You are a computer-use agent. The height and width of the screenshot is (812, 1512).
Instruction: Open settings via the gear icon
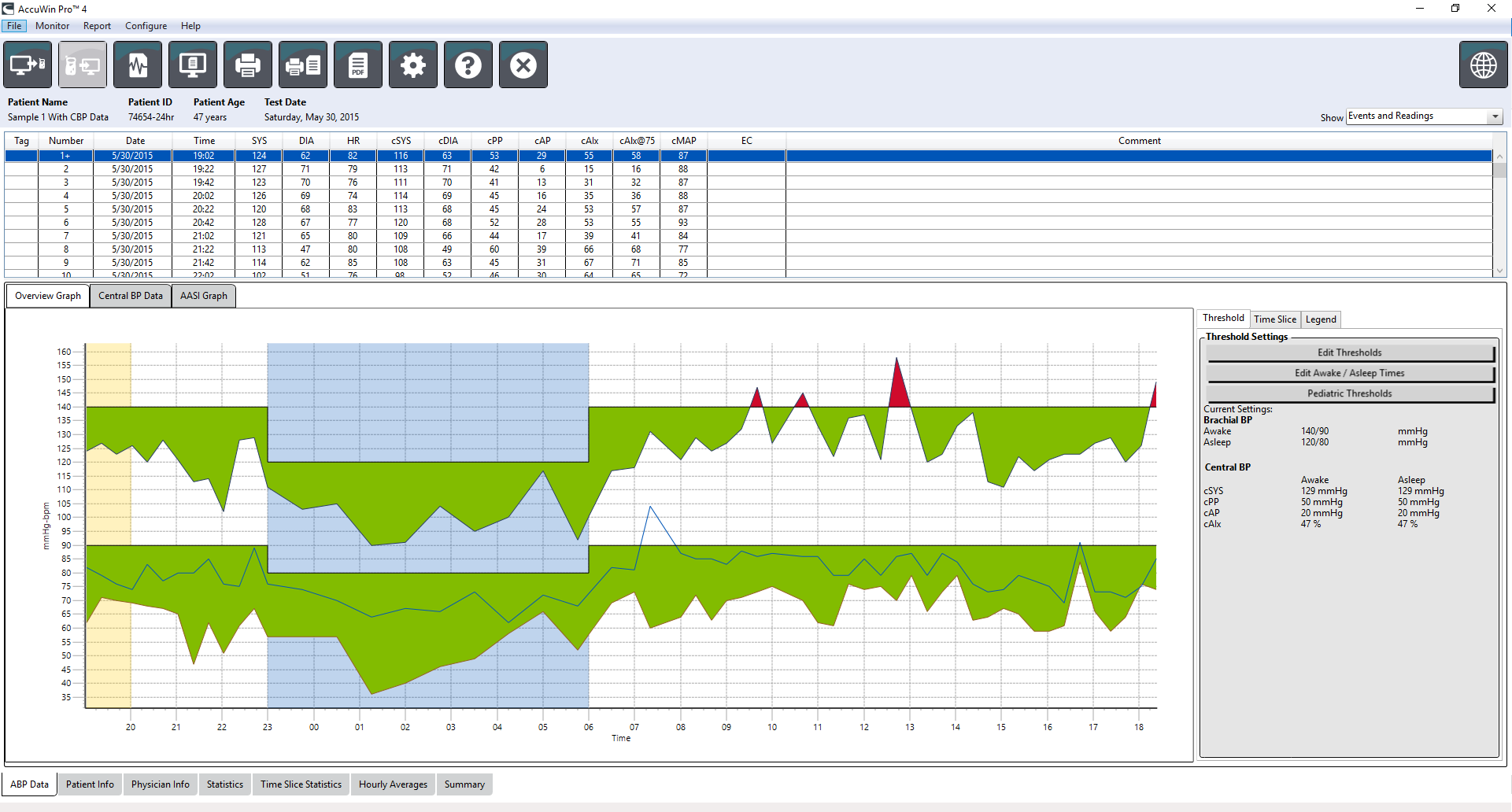[413, 65]
